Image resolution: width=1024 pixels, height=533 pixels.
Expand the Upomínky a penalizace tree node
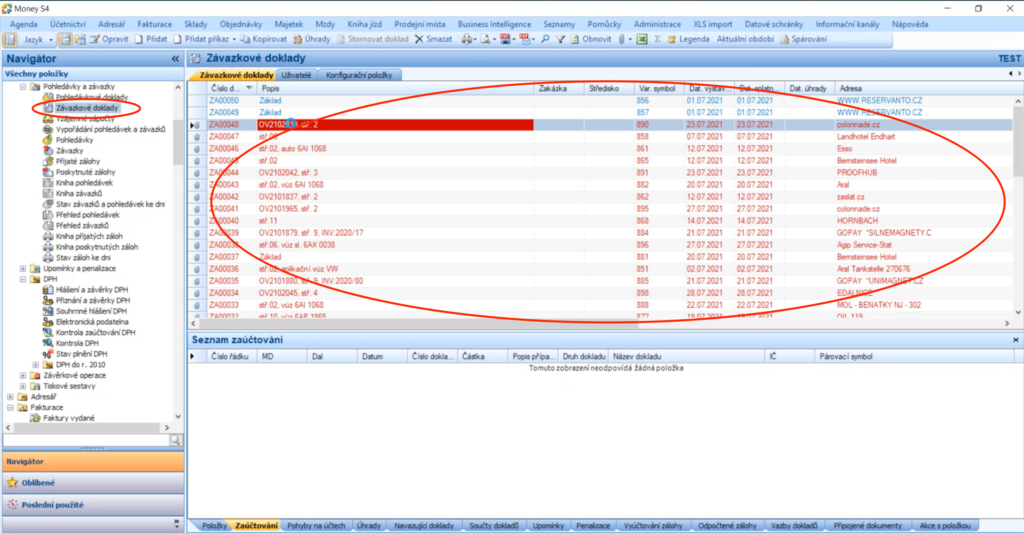click(x=23, y=268)
